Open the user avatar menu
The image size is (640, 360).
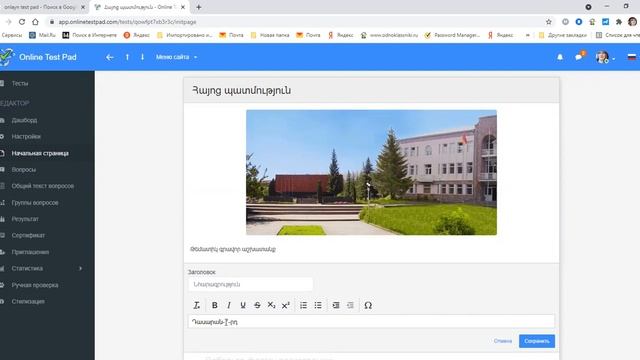coord(605,57)
